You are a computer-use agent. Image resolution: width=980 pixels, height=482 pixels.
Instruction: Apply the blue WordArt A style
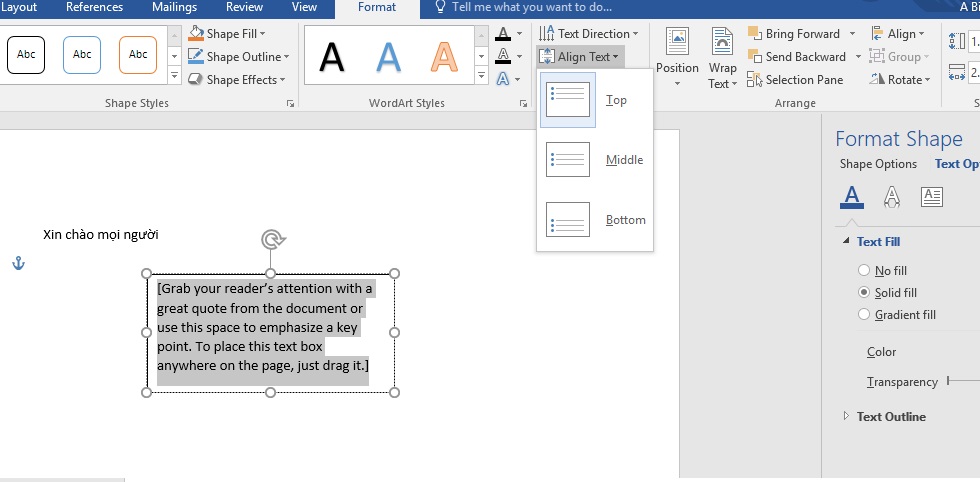coord(388,56)
